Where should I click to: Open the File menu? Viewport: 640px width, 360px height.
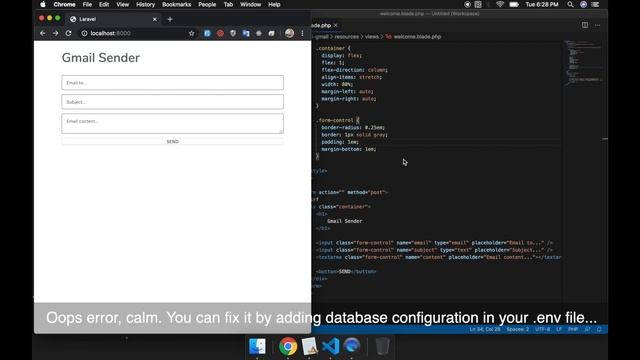[87, 4]
